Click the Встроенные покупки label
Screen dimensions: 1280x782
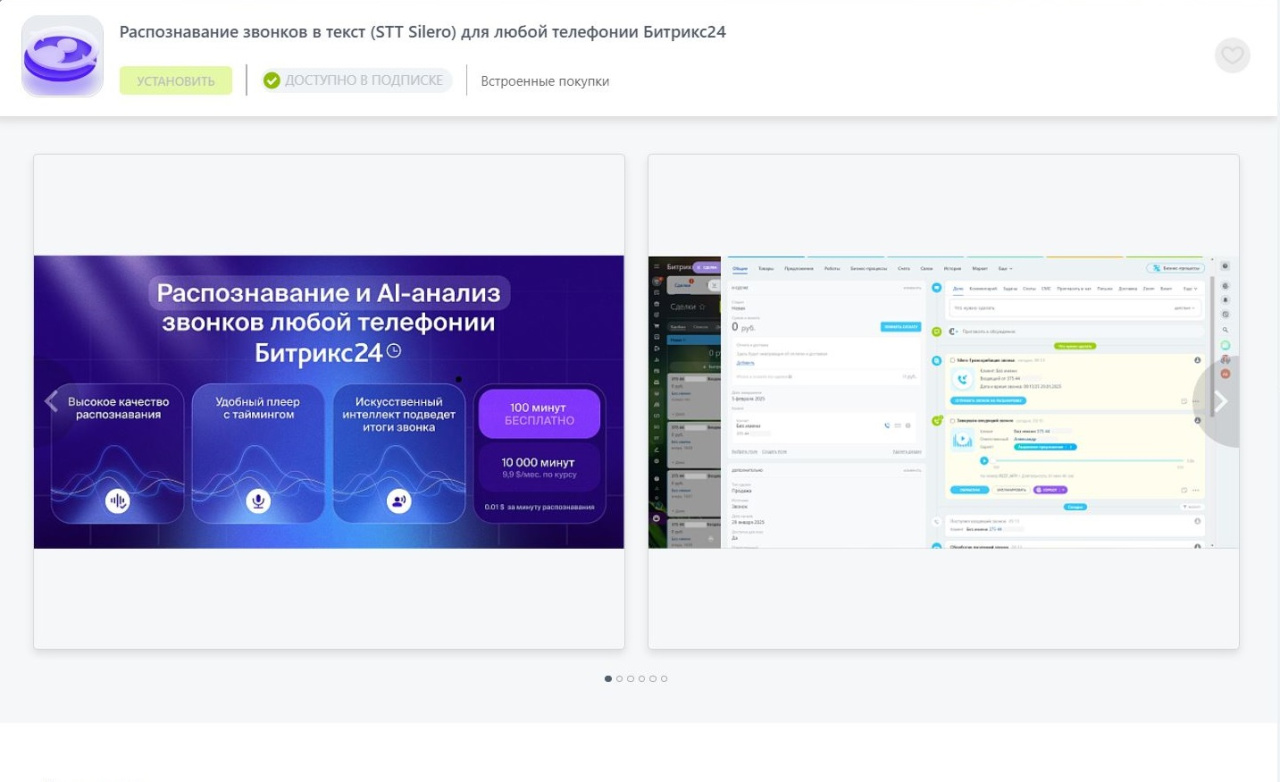(x=545, y=81)
